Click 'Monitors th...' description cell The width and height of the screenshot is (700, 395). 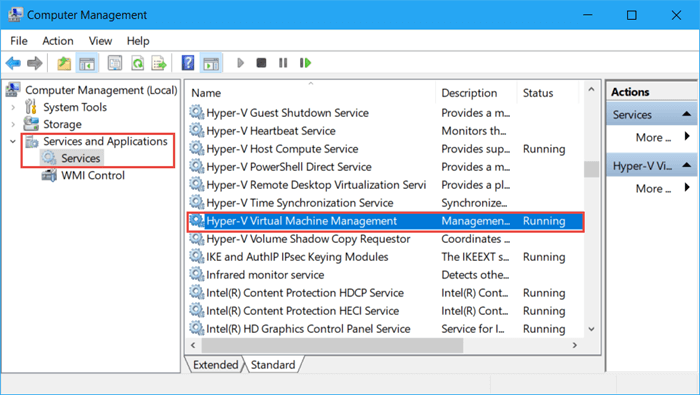pos(474,131)
